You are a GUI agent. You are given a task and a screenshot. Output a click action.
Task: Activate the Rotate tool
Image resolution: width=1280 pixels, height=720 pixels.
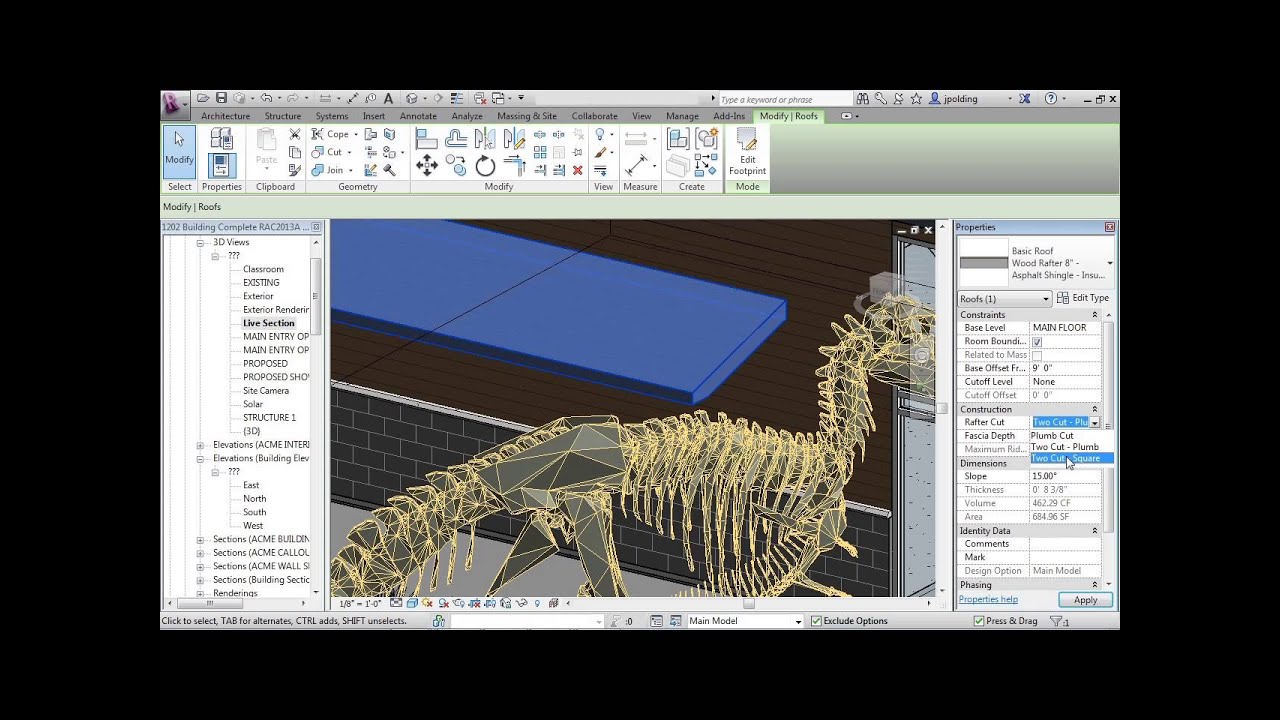[x=485, y=166]
